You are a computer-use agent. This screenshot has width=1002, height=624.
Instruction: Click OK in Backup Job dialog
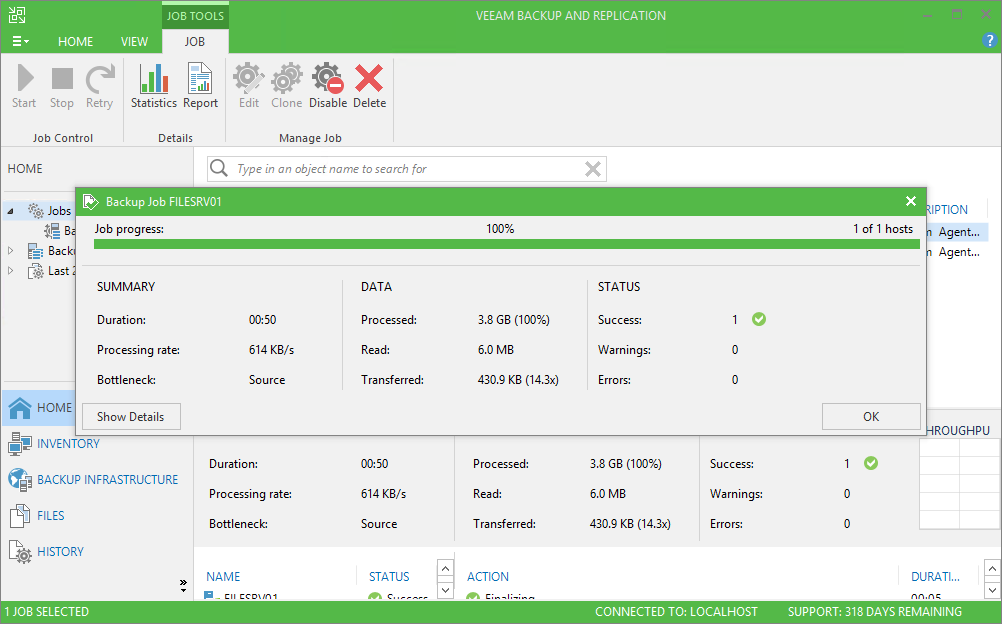(x=871, y=416)
